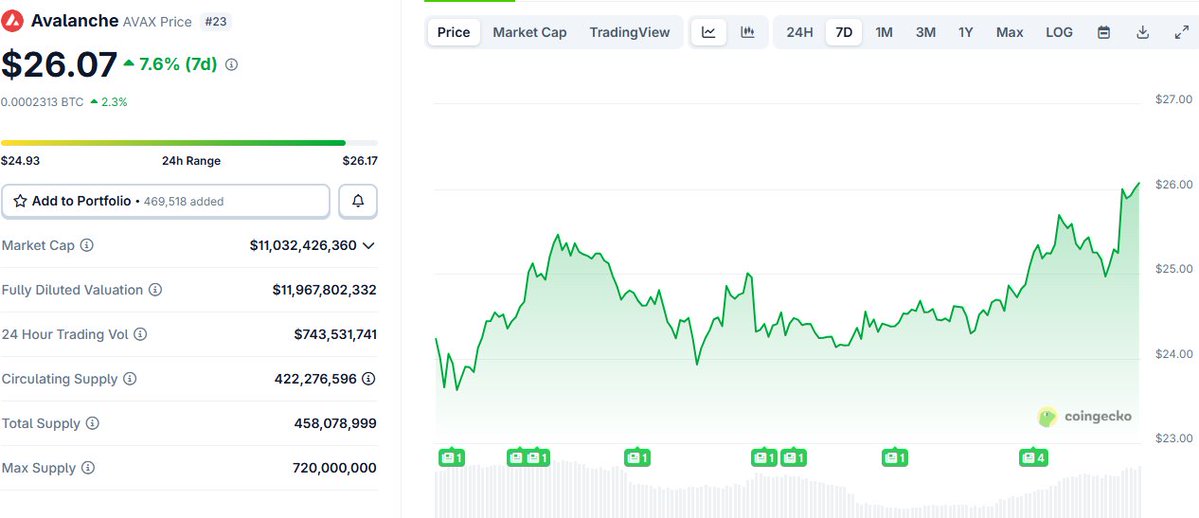Click the $743,531,741 trading volume value
1199x518 pixels.
(335, 334)
